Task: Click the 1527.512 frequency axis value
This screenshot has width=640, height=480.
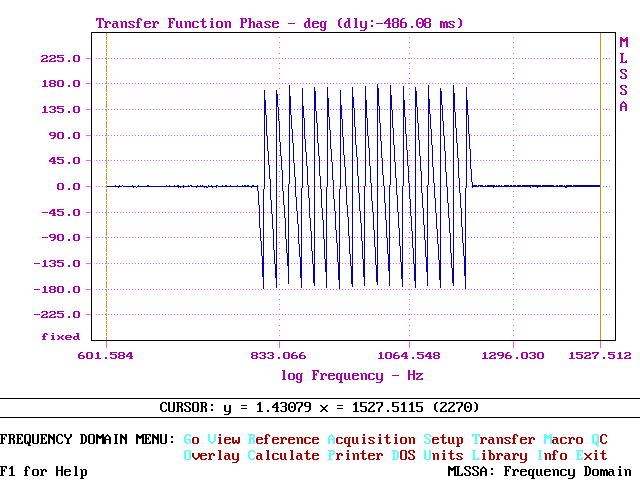Action: (600, 356)
